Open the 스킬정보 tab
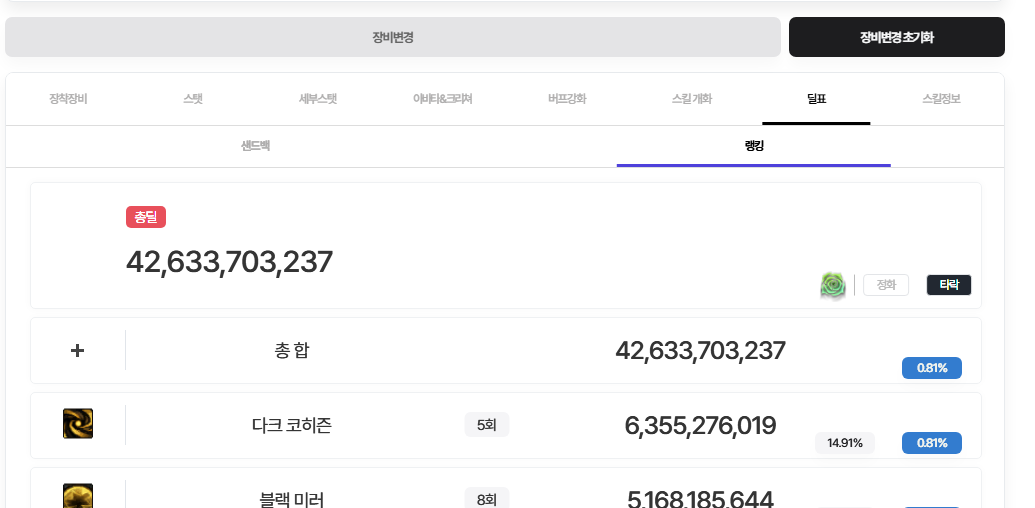The image size is (1035, 508). pos(941,99)
